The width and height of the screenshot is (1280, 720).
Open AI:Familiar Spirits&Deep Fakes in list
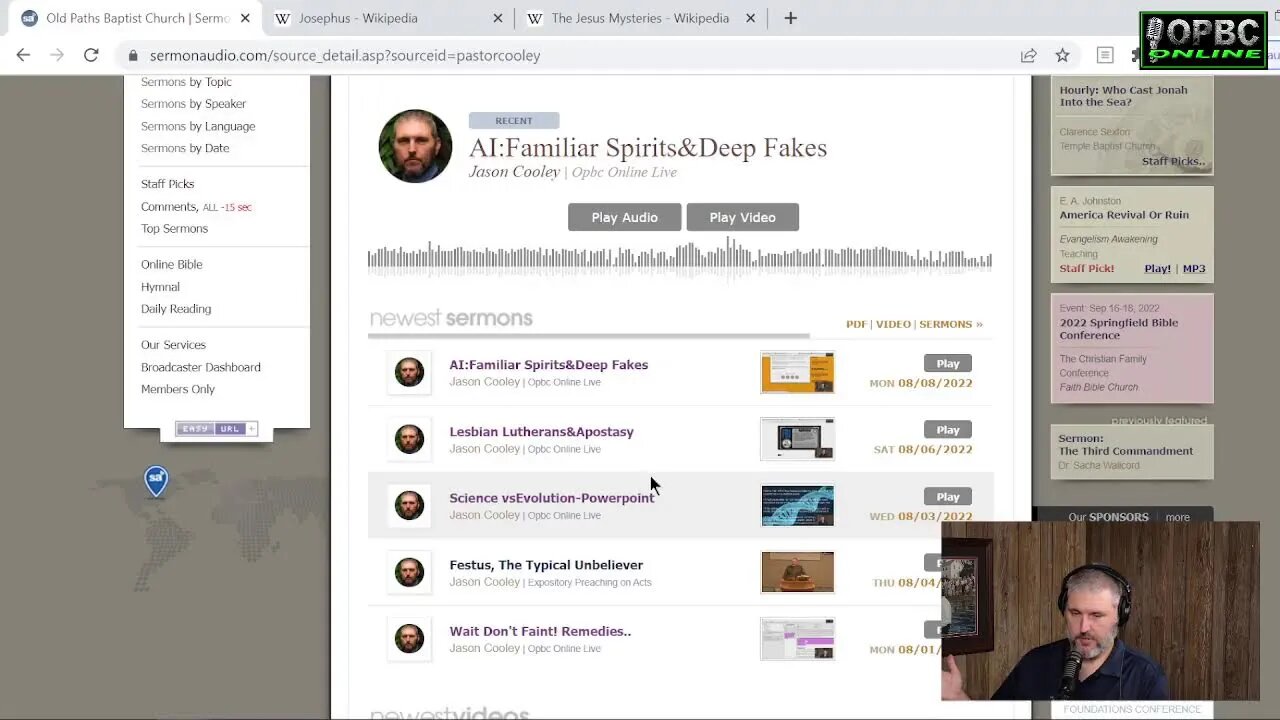[x=548, y=365]
